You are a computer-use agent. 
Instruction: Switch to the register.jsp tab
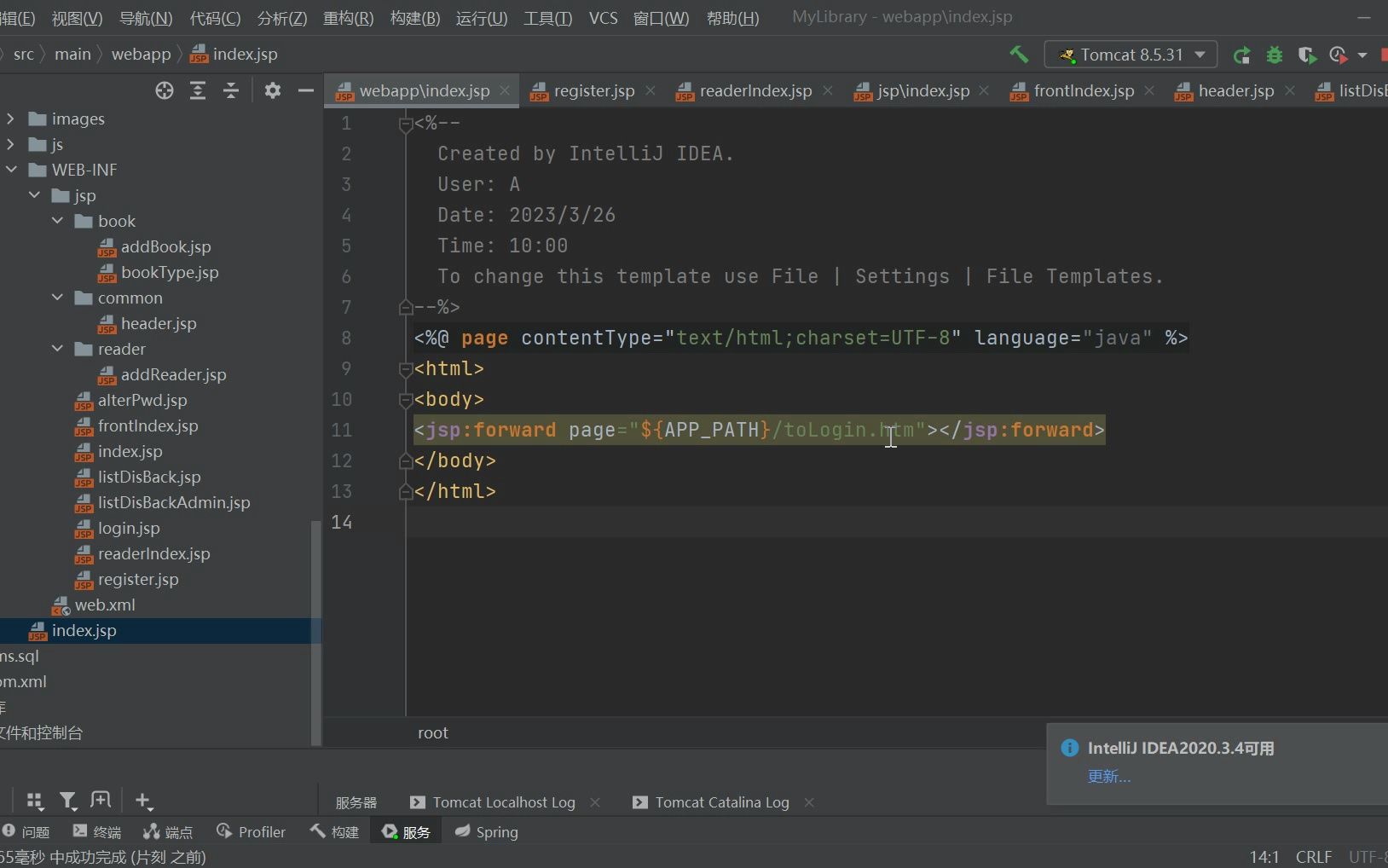tap(593, 90)
